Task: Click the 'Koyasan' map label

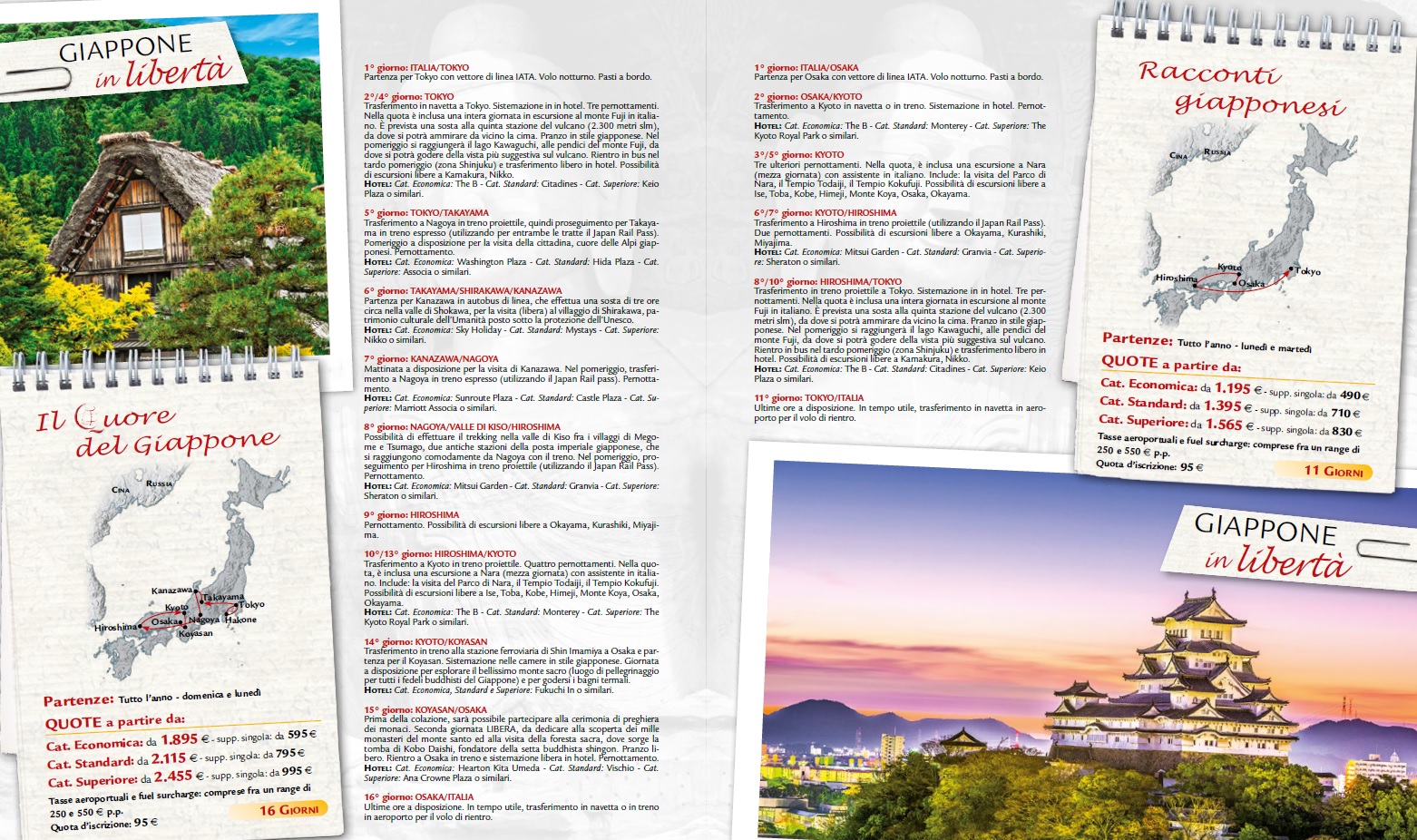Action: pyautogui.click(x=196, y=633)
